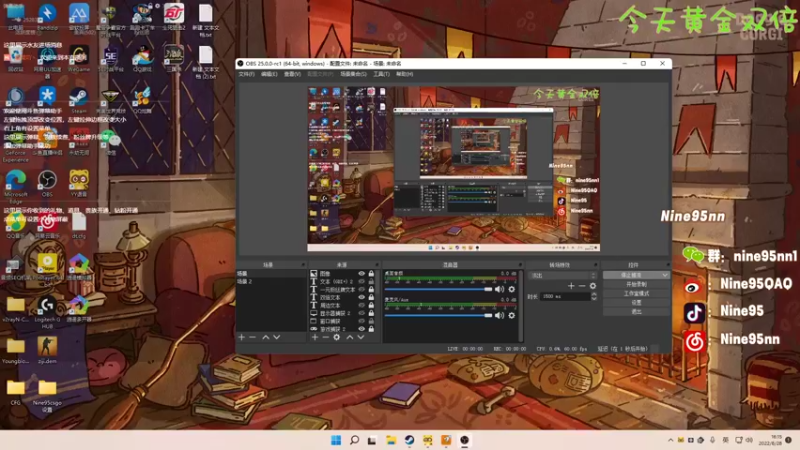The width and height of the screenshot is (800, 450).
Task: Add a new scene with the plus icon
Action: coord(242,337)
